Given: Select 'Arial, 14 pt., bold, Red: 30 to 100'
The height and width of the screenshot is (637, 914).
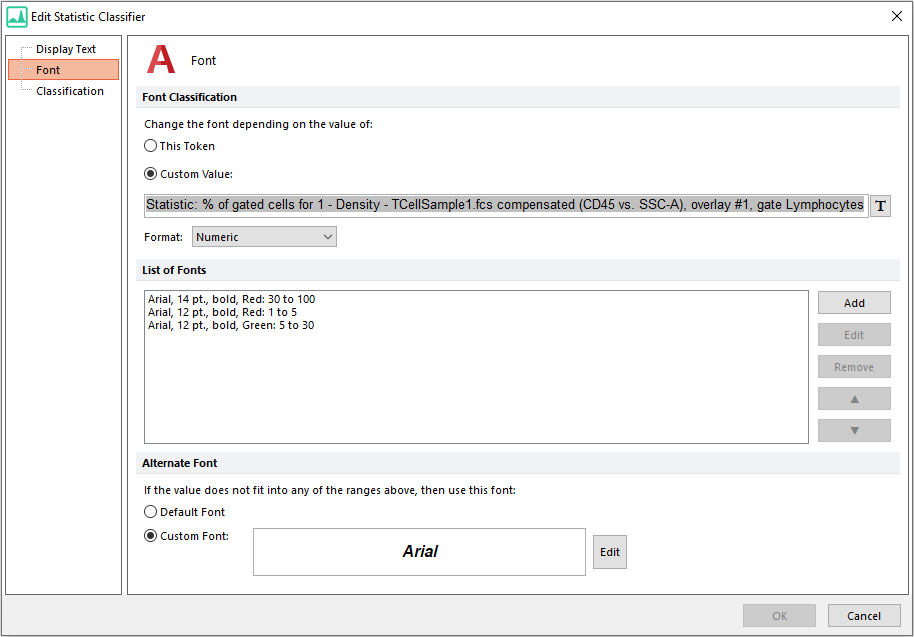Looking at the screenshot, I should [231, 299].
